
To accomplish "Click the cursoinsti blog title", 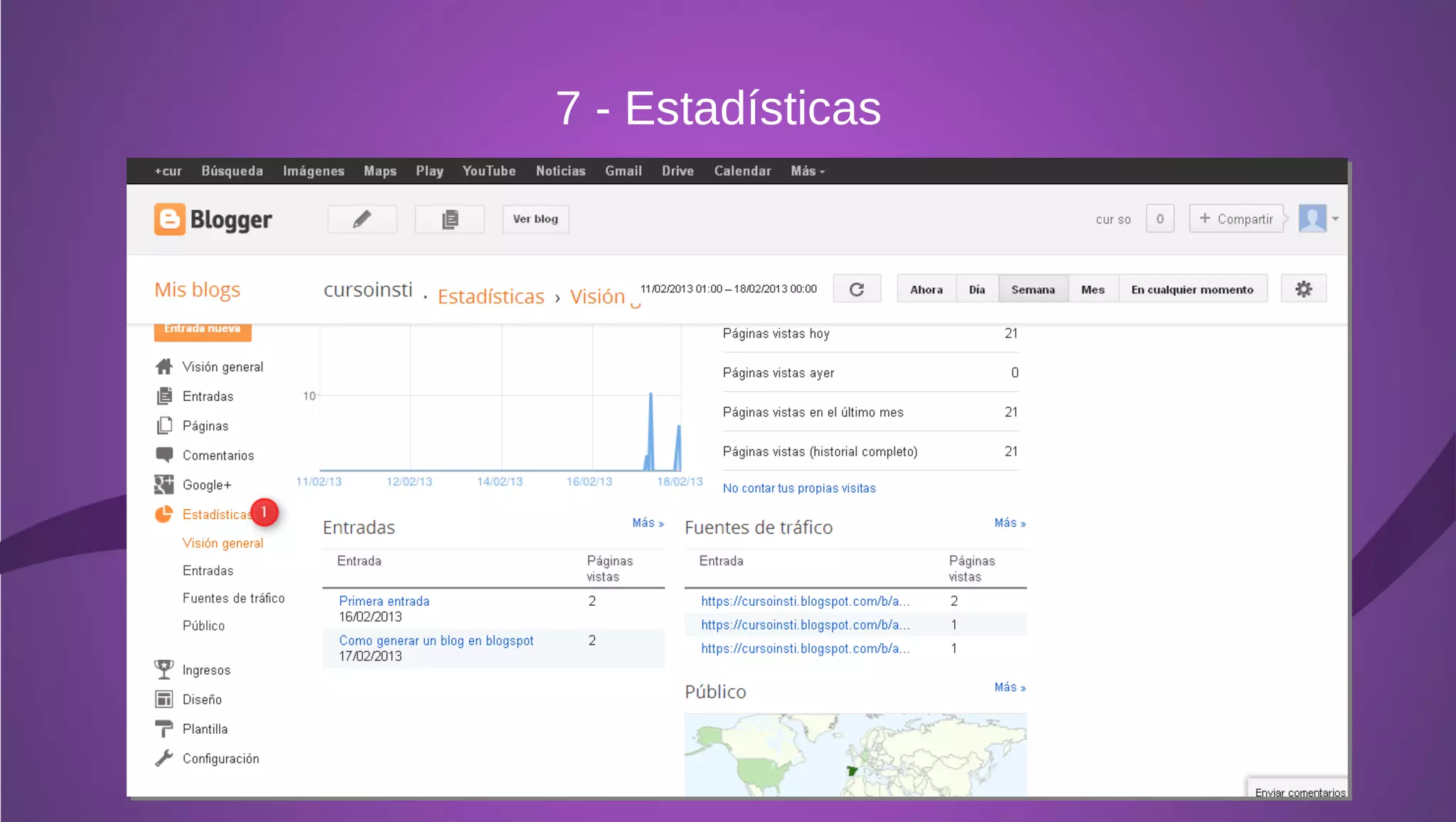I will click(368, 290).
